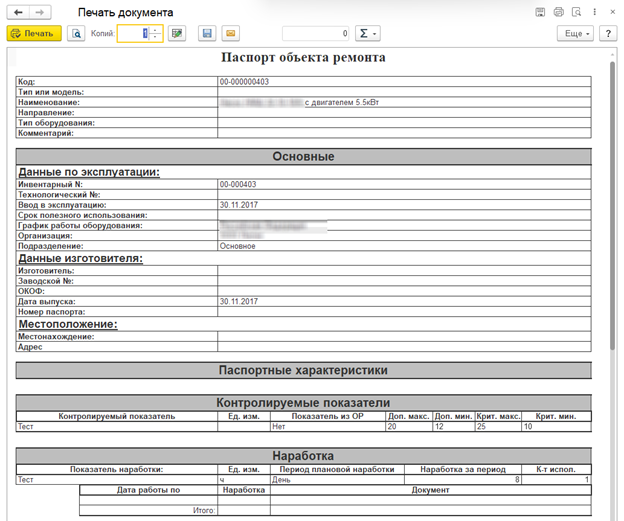Click the Тип оборудования label cell
624x521 pixels.
click(x=117, y=123)
